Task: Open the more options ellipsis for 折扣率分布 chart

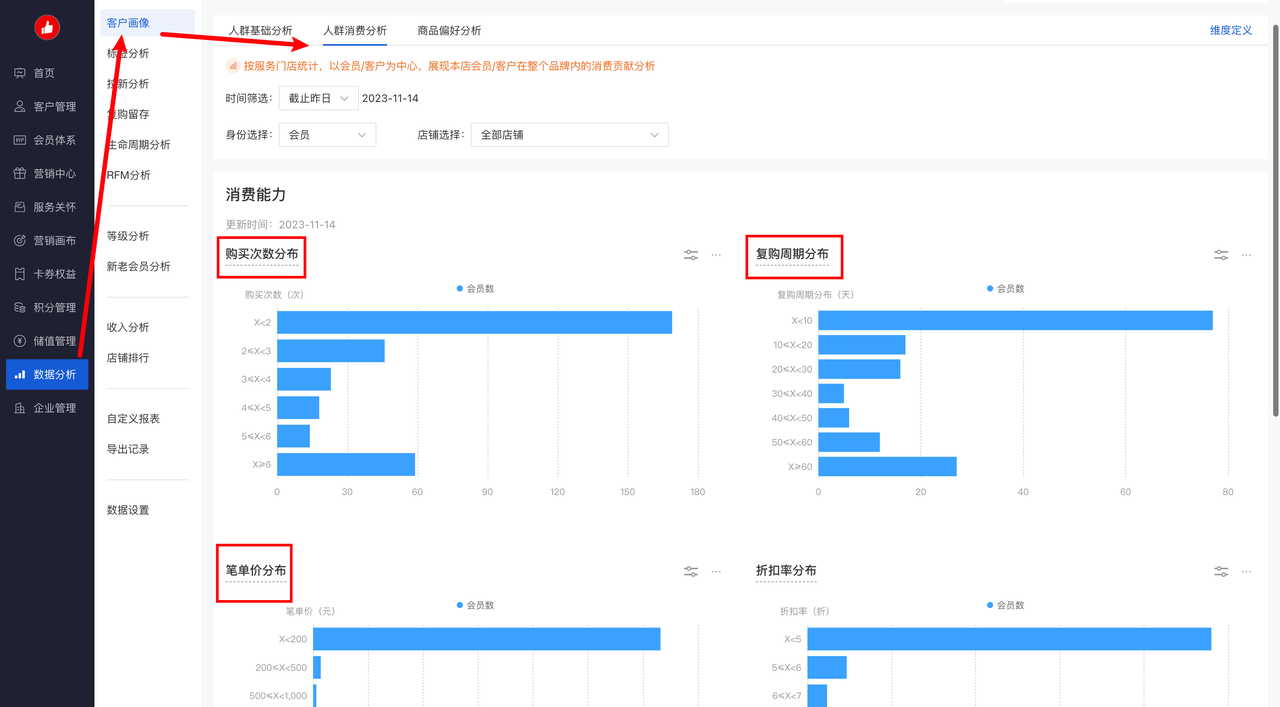Action: [x=1246, y=571]
